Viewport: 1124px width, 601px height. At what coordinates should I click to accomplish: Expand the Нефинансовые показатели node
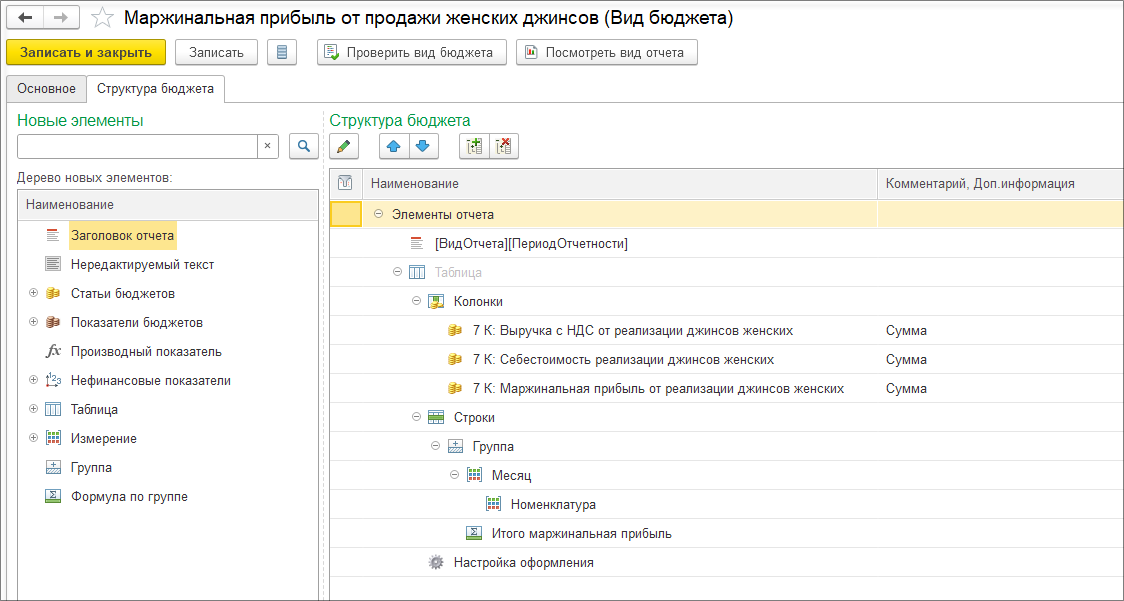(x=33, y=380)
